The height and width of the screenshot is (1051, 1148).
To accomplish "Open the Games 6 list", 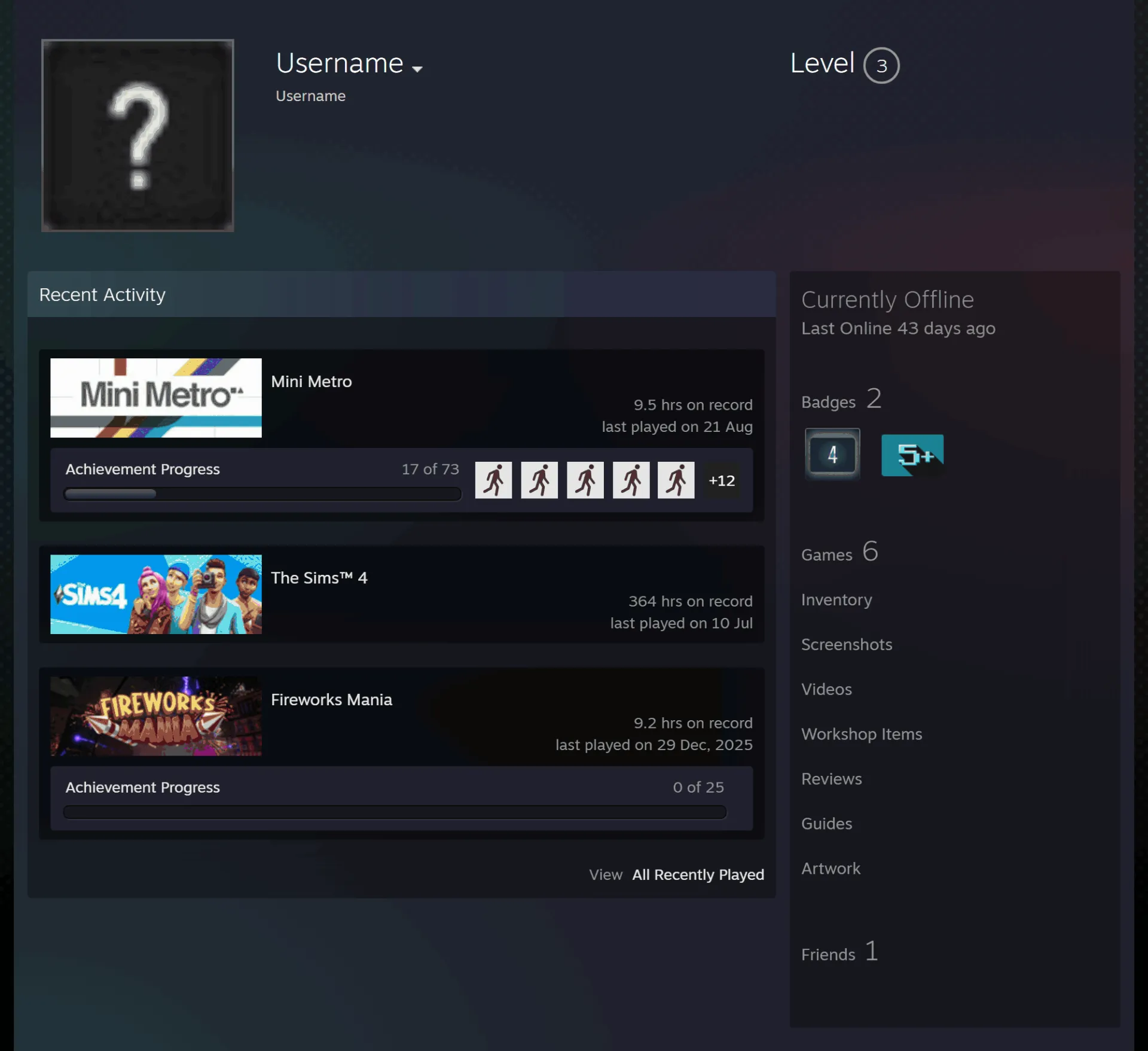I will tap(840, 552).
